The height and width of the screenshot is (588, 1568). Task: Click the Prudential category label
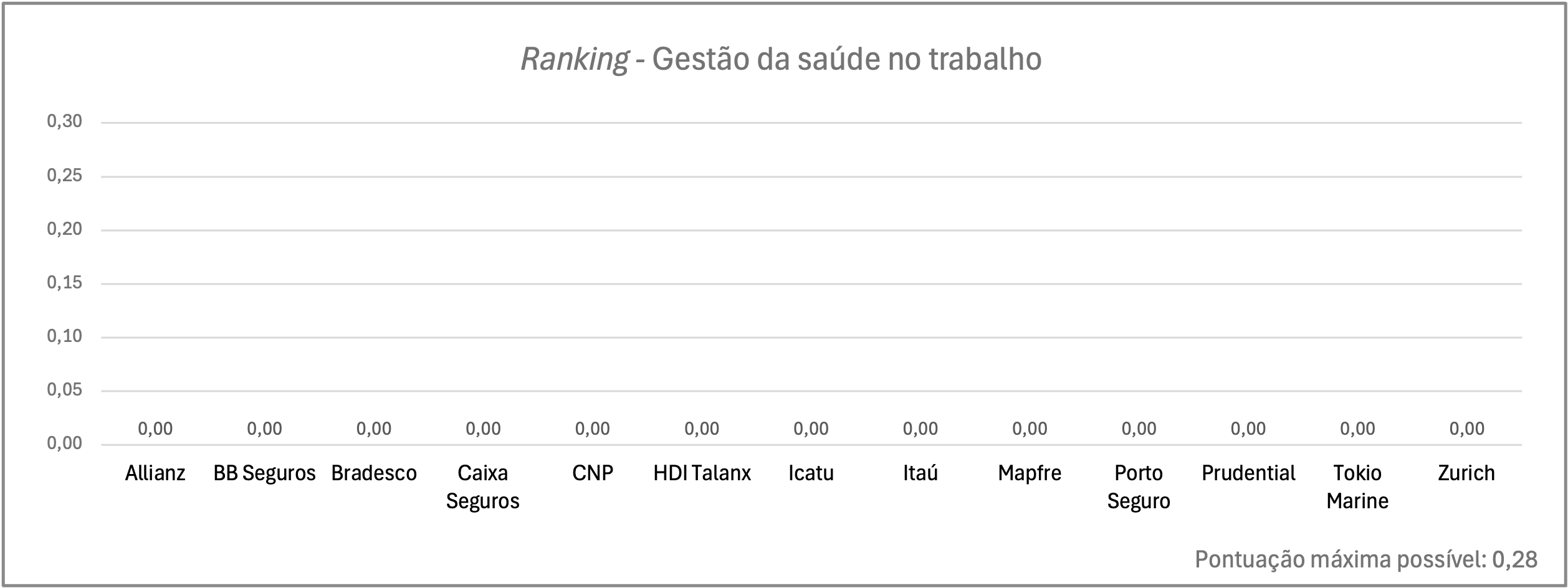[1248, 473]
